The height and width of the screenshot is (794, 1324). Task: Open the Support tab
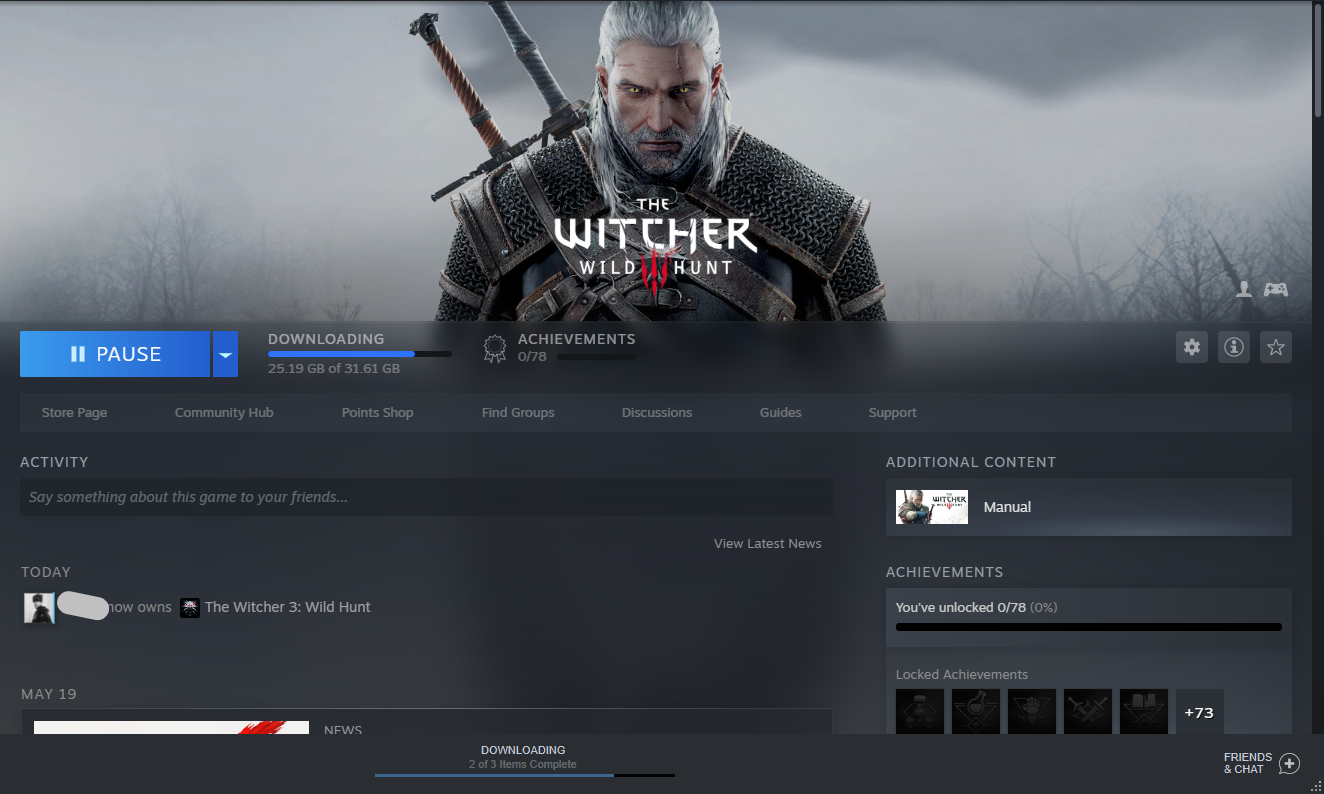(x=893, y=413)
